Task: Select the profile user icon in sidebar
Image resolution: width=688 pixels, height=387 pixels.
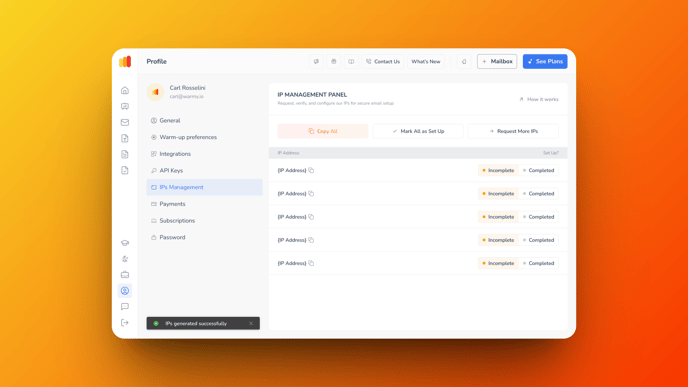Action: [x=125, y=290]
